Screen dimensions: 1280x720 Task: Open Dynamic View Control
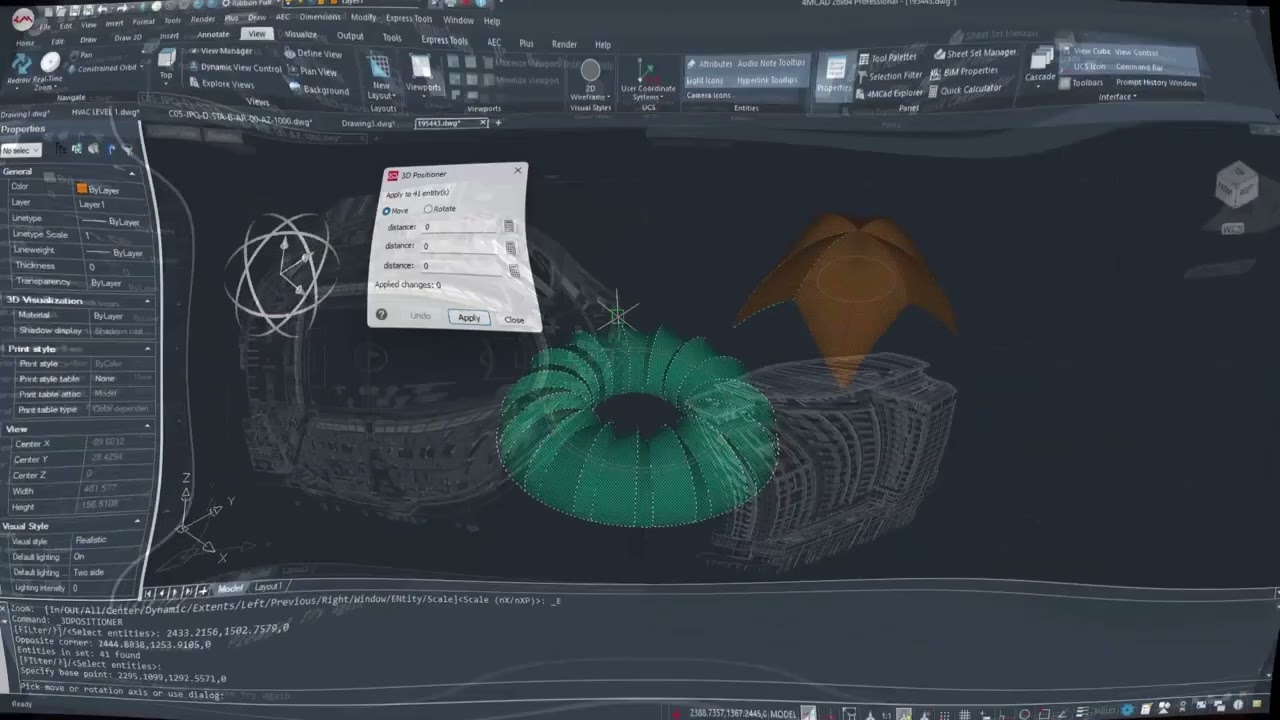click(x=234, y=68)
